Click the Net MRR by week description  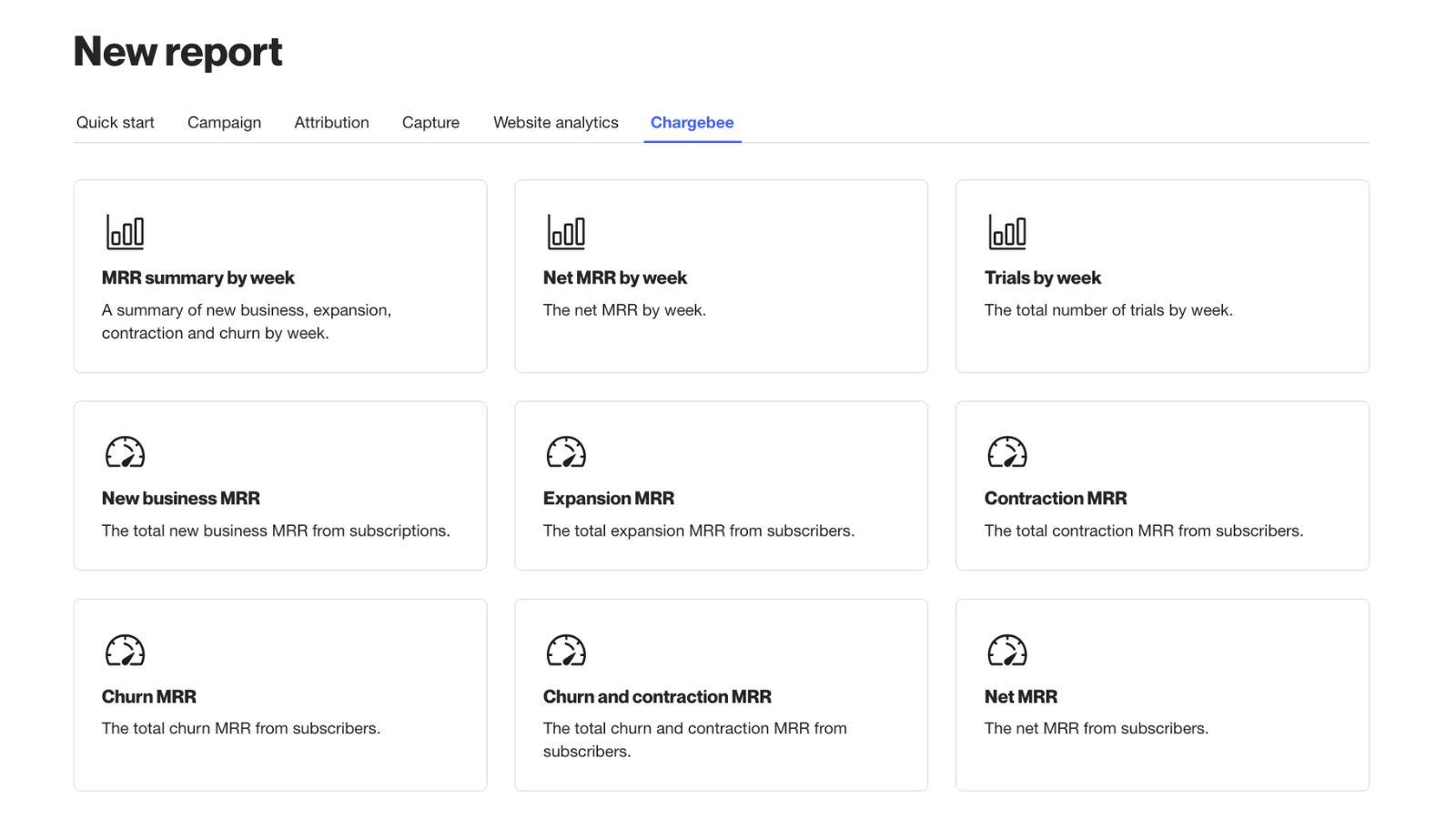[624, 310]
